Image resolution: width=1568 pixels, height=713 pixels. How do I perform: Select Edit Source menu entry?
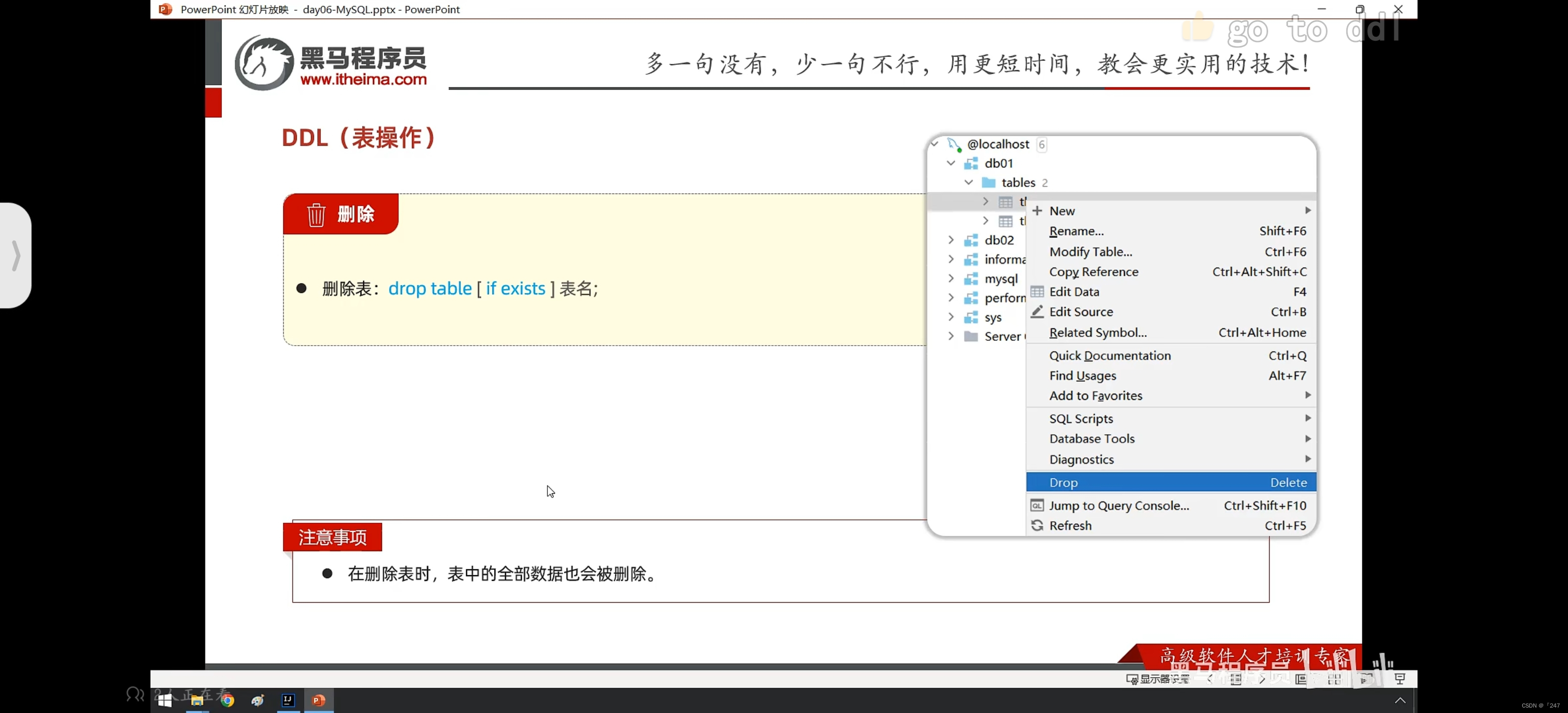1171,312
